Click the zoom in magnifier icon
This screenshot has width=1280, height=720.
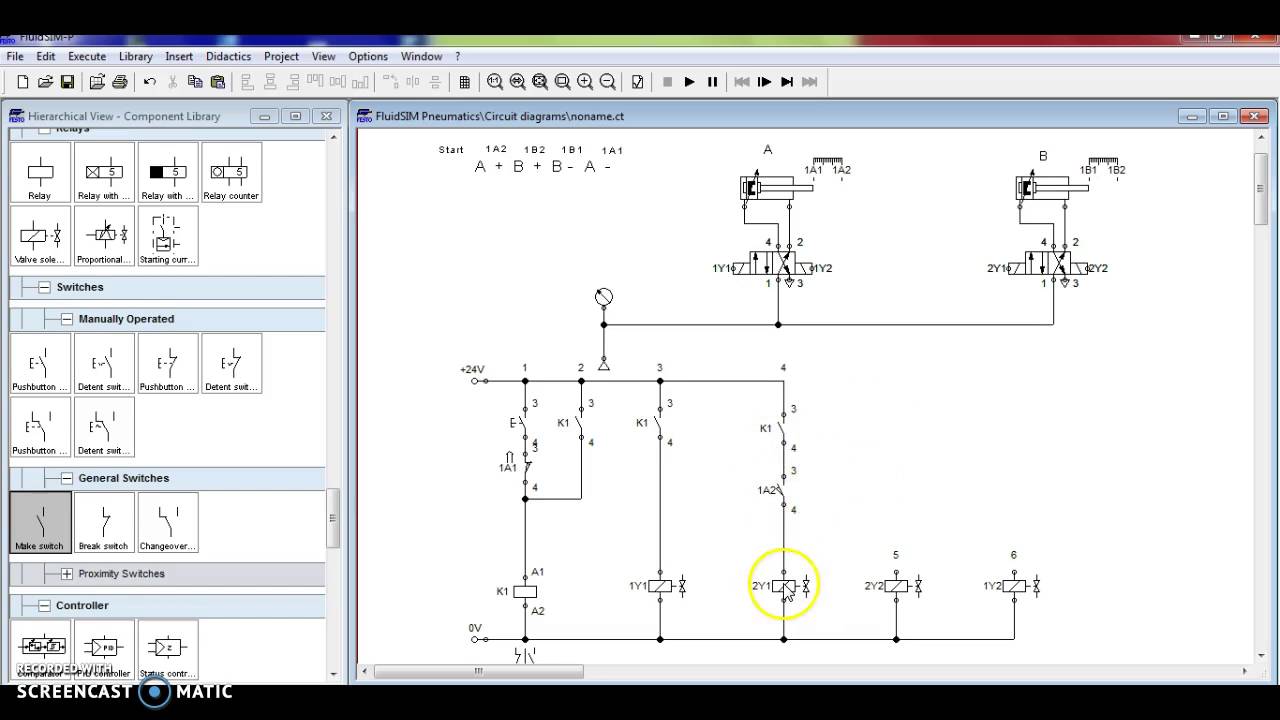tap(585, 82)
